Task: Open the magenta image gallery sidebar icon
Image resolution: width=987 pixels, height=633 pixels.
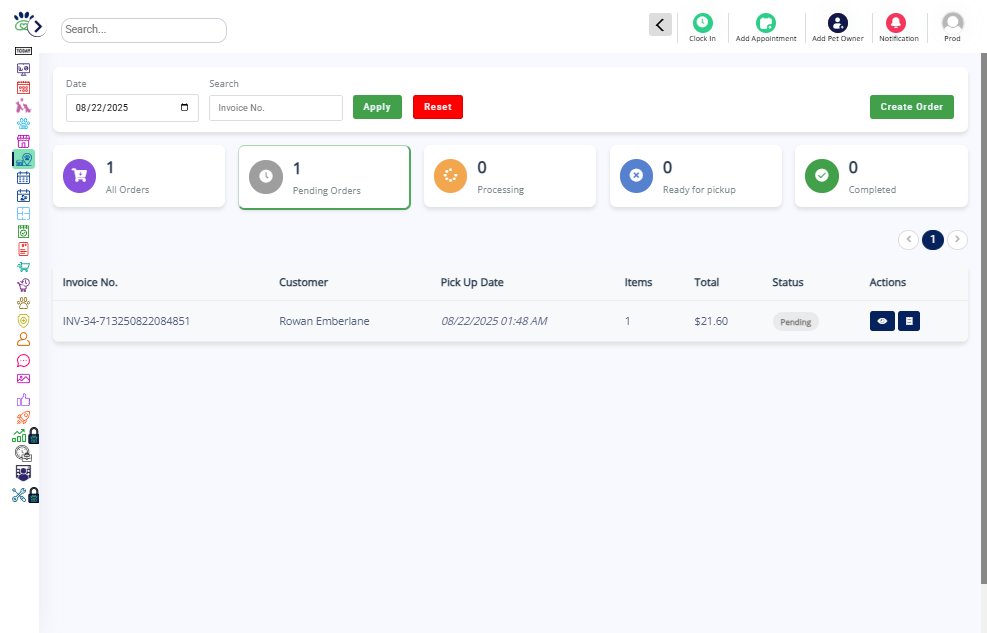Action: (23, 378)
